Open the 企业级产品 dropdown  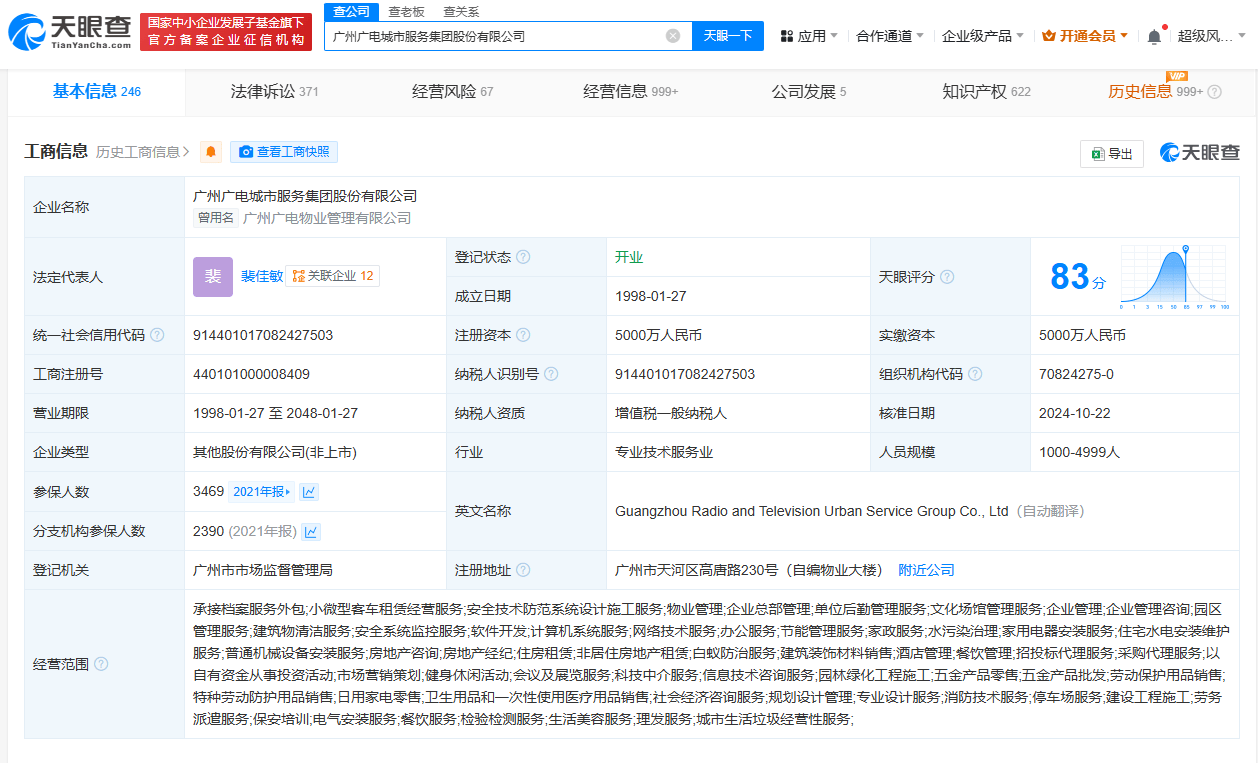[x=982, y=36]
